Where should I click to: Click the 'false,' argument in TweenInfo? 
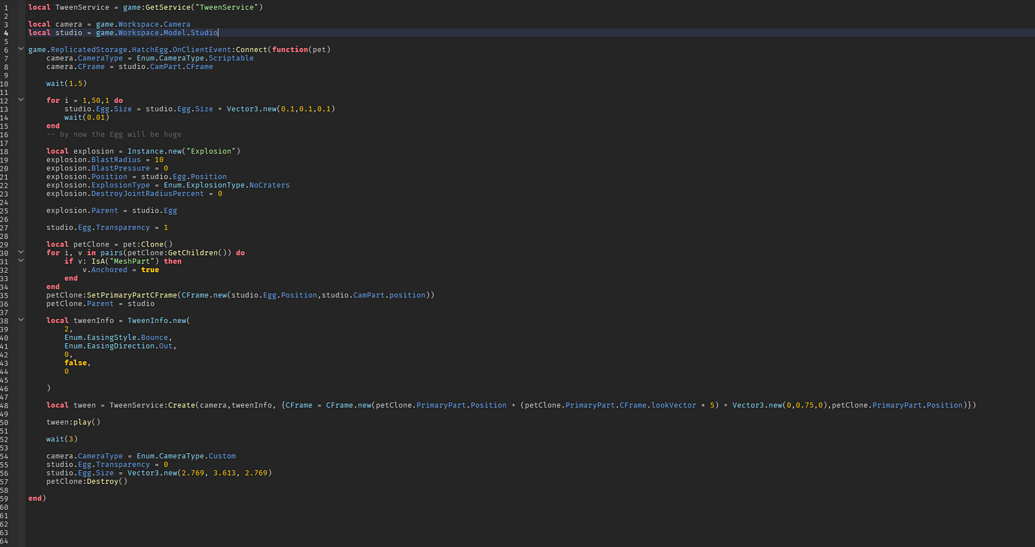tap(77, 363)
